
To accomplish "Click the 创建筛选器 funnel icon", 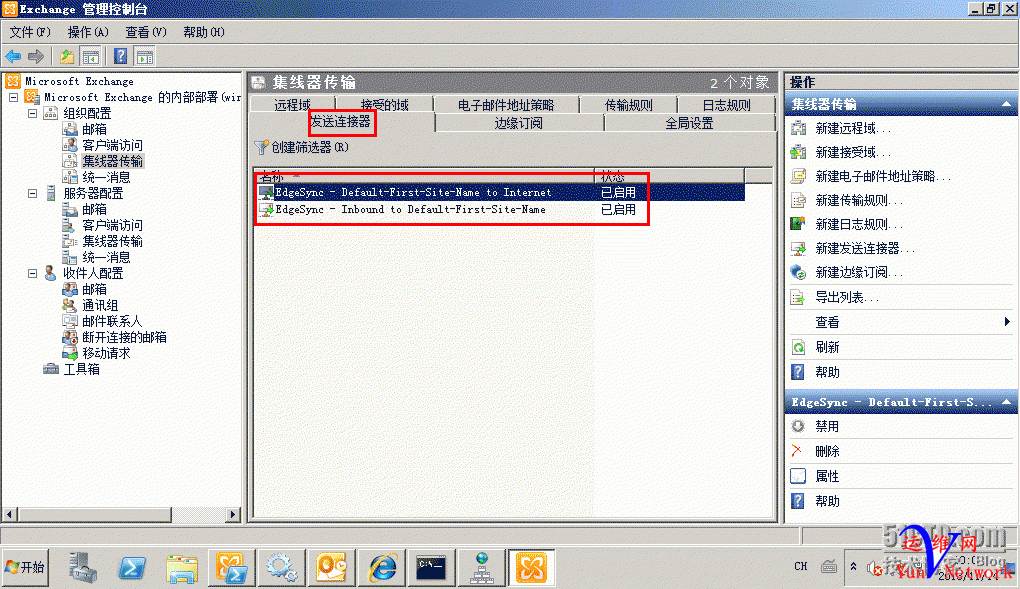I will [262, 148].
